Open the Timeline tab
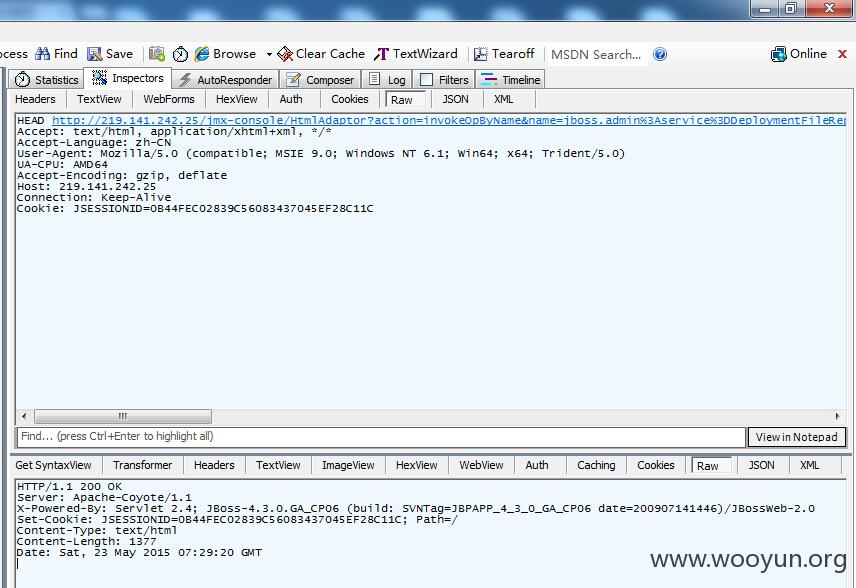The width and height of the screenshot is (856, 588). [x=510, y=80]
